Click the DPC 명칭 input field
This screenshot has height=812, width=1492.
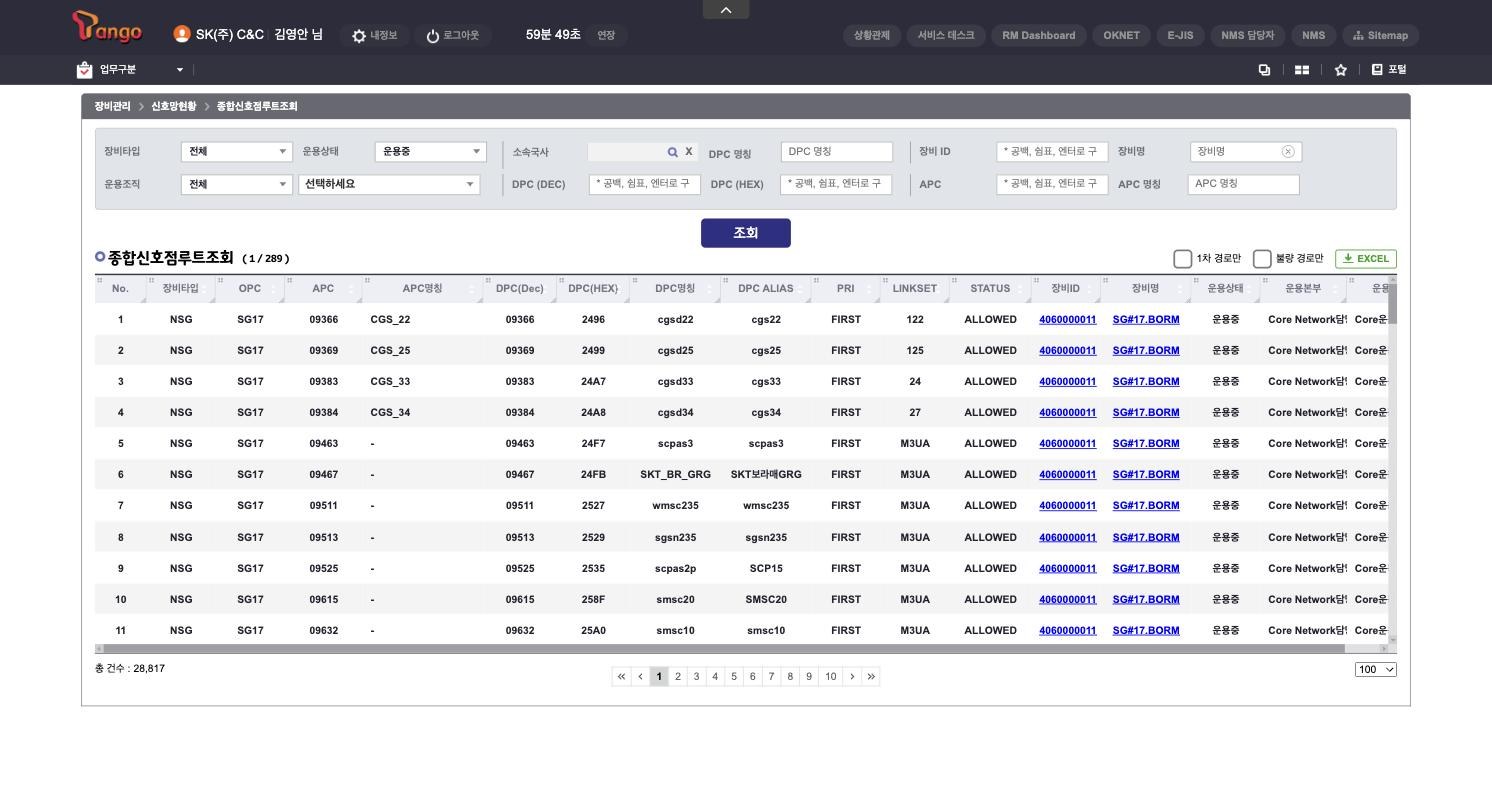click(837, 152)
